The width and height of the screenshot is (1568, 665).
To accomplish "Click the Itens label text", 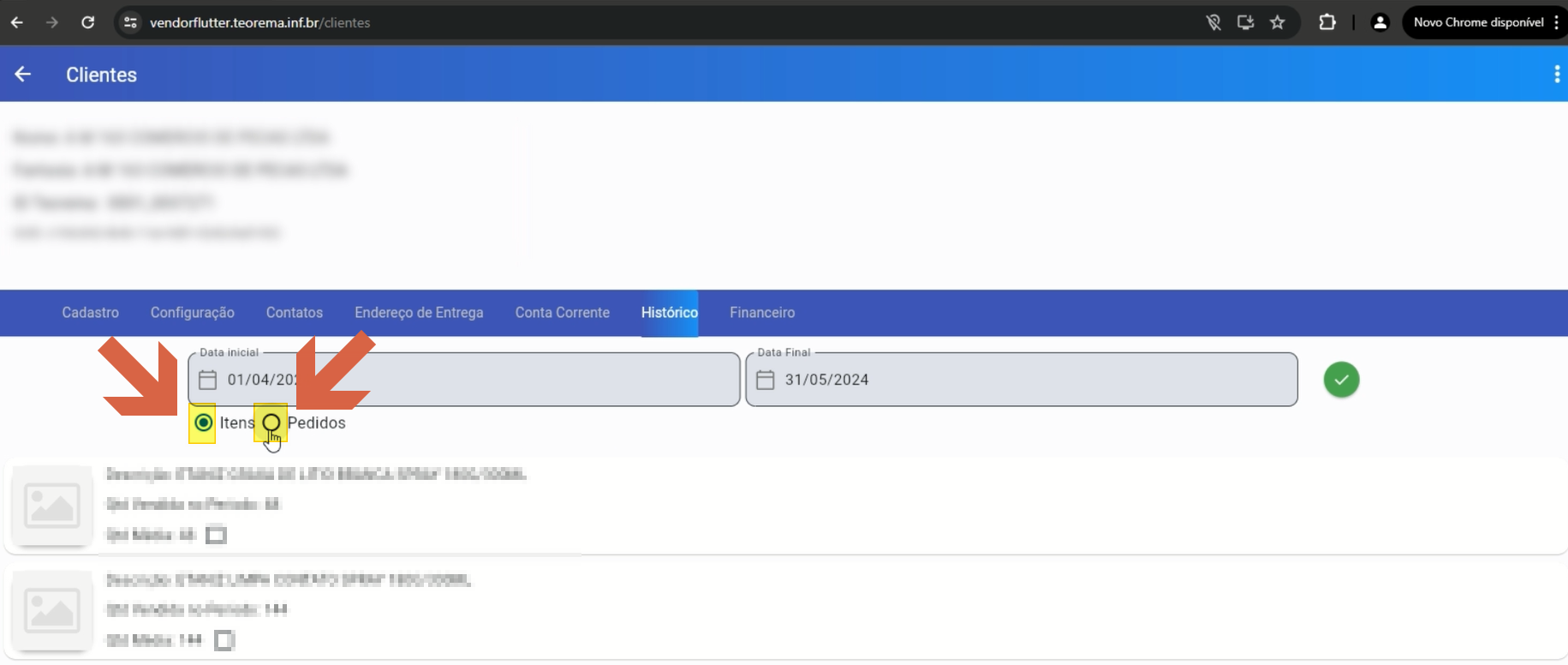I will [x=237, y=422].
